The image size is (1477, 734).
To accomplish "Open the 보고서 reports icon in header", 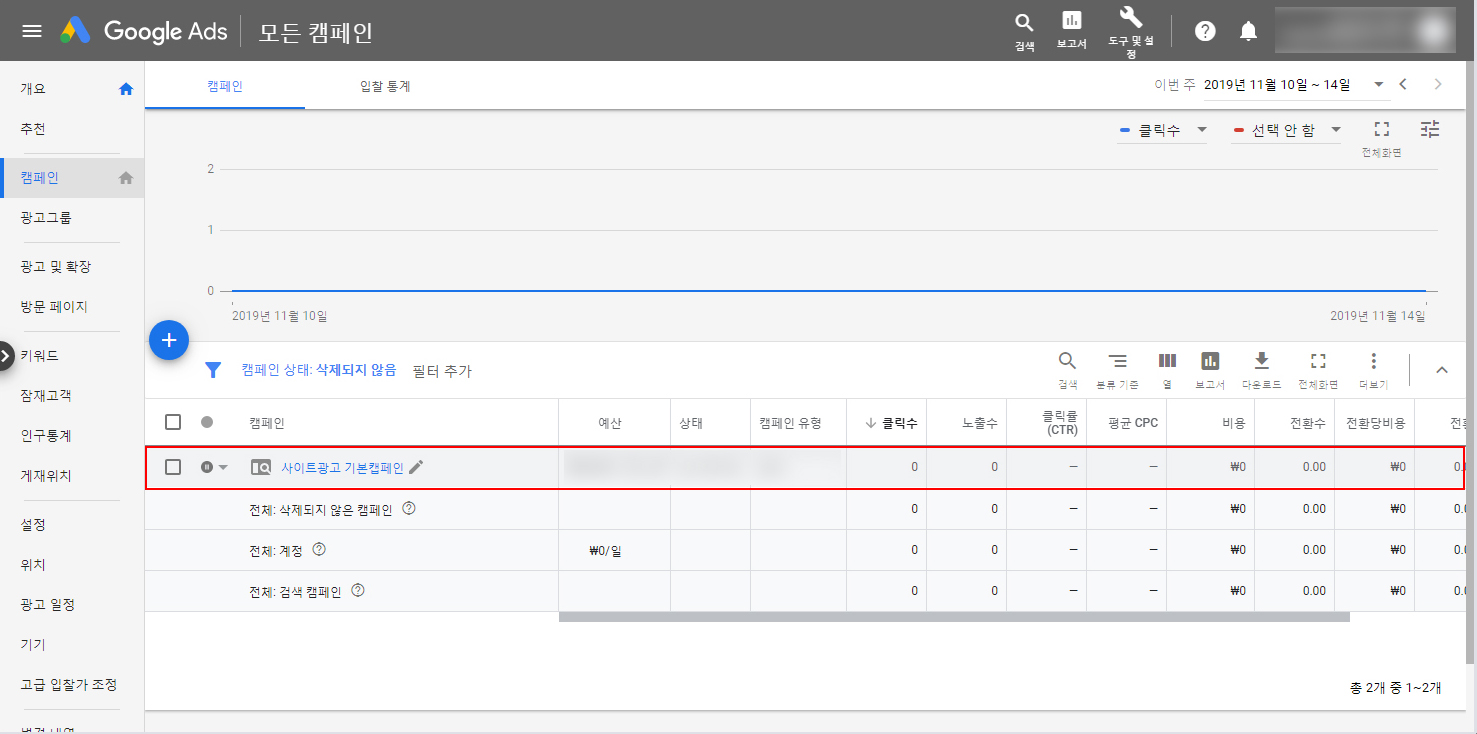I will (1071, 24).
